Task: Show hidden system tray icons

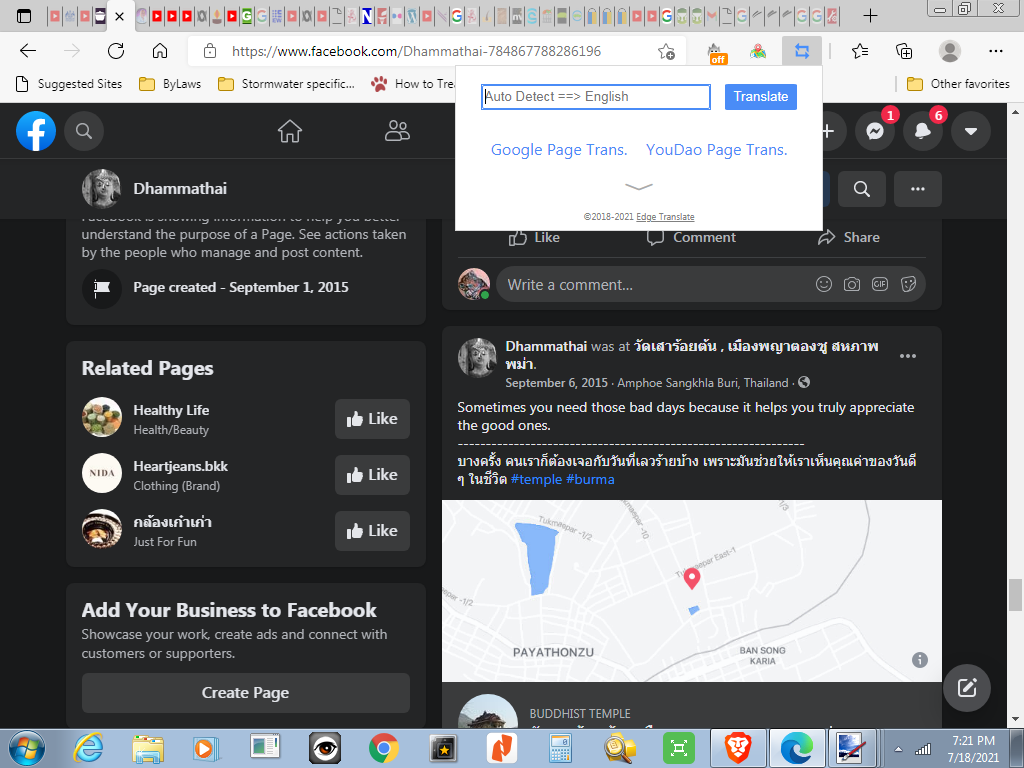Action: point(899,749)
